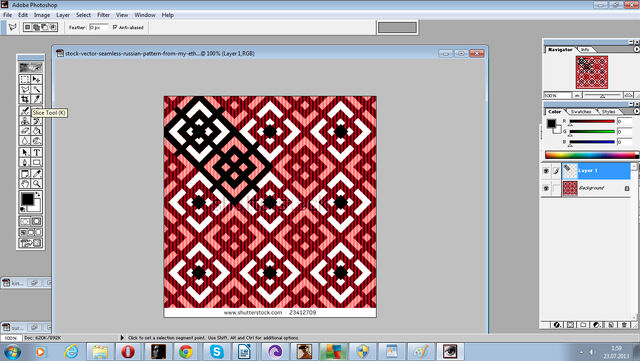The height and width of the screenshot is (361, 640).
Task: Switch to the Info tab
Action: coord(585,49)
